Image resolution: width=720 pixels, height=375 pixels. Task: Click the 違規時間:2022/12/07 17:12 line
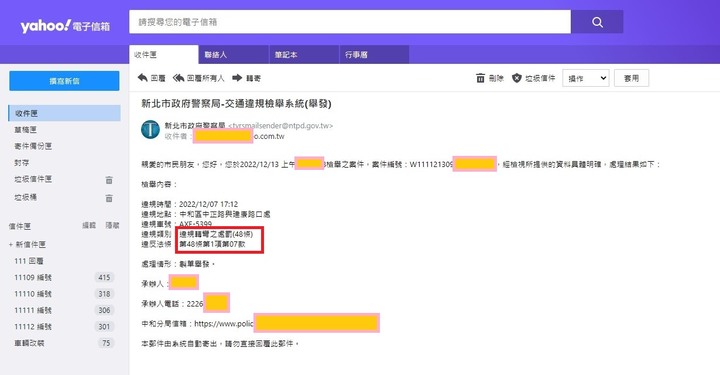[x=190, y=204]
